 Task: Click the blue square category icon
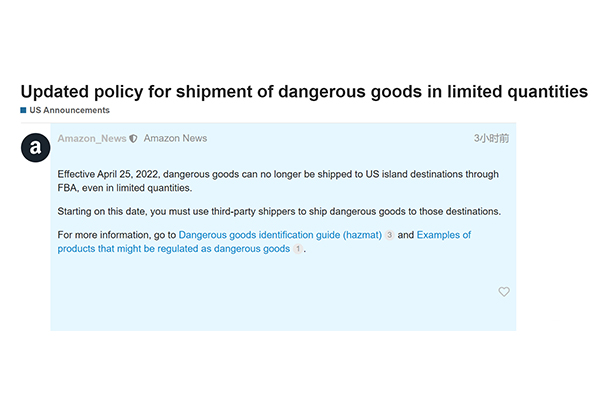pyautogui.click(x=23, y=110)
